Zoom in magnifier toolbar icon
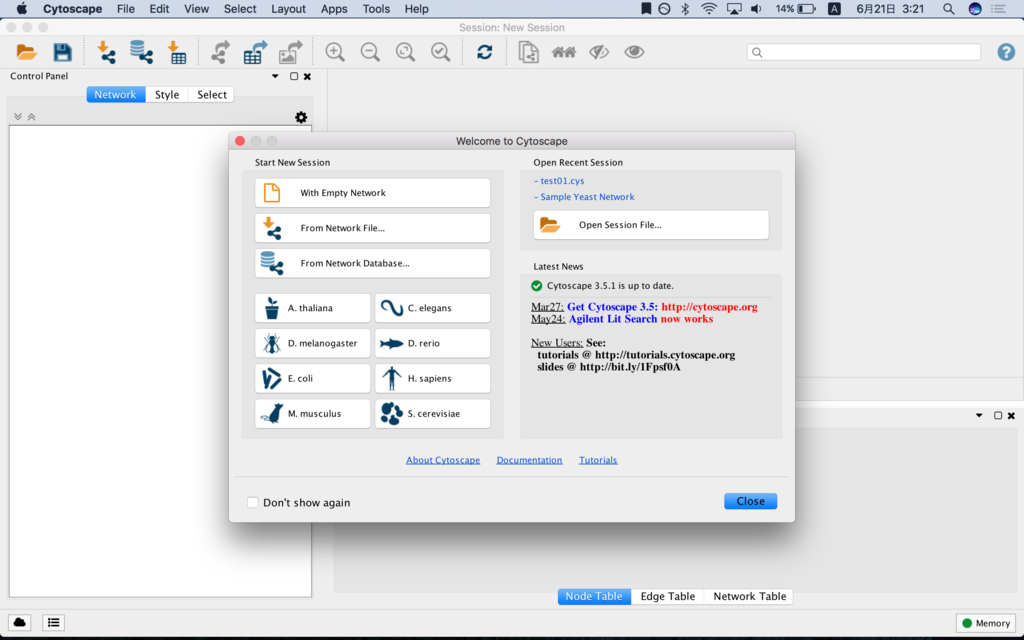Viewport: 1024px width, 640px height. (335, 52)
